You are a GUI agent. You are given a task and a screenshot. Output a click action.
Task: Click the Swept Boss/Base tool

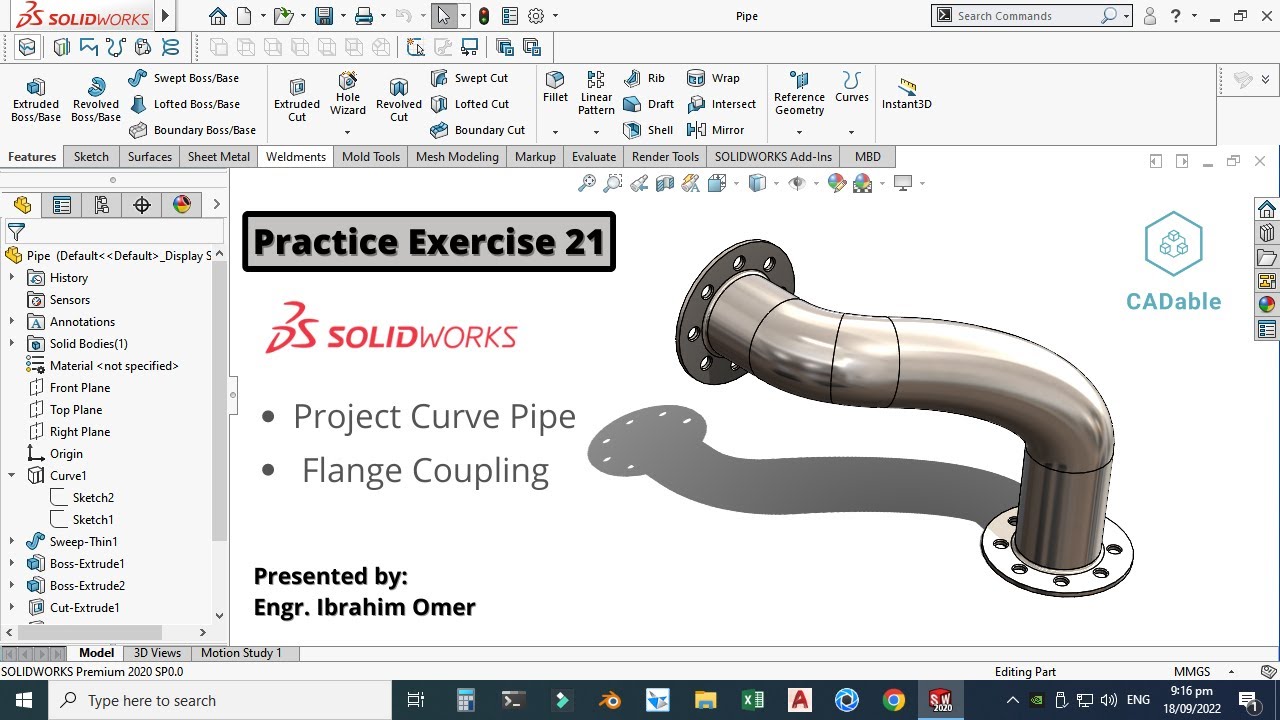coord(184,78)
